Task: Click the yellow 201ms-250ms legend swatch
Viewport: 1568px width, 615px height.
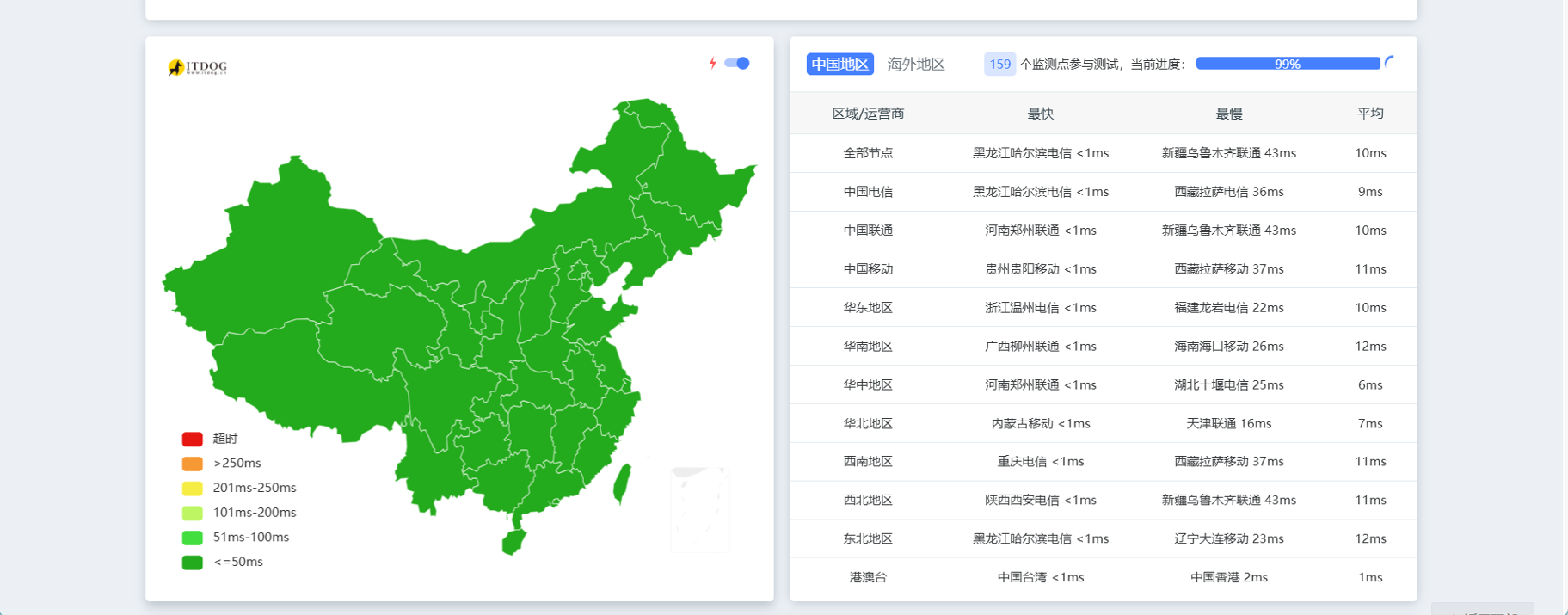Action: point(192,489)
